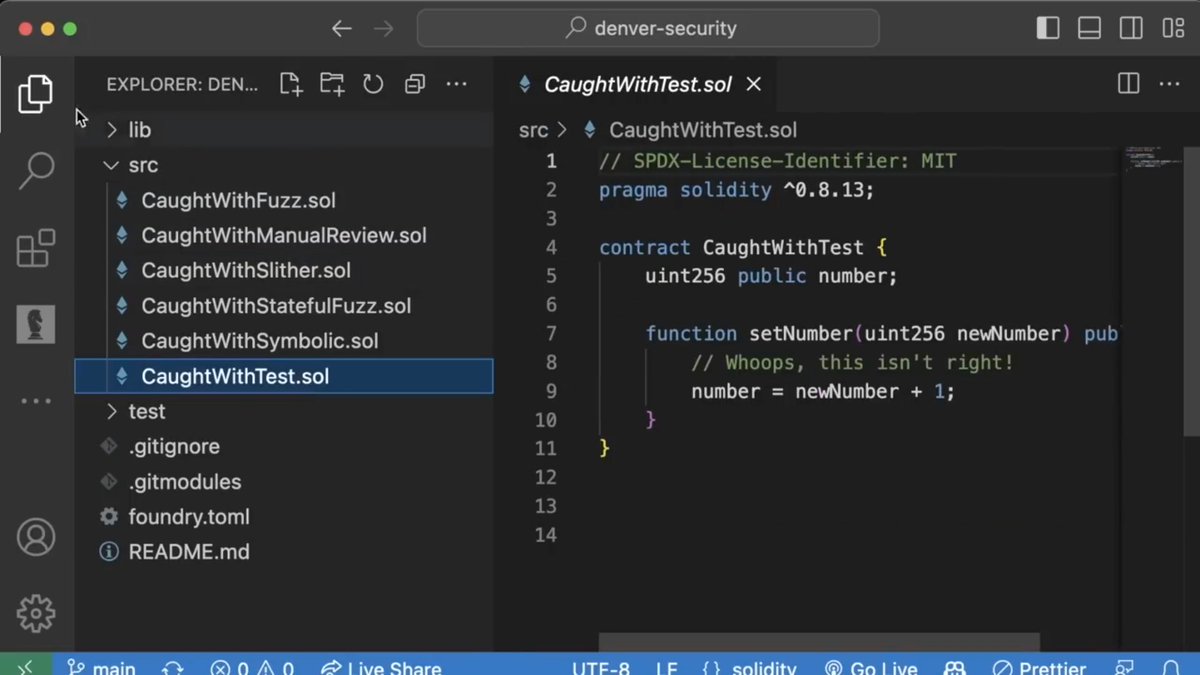Click the feedback icon in status bar
The width and height of the screenshot is (1200, 675).
(x=1125, y=667)
